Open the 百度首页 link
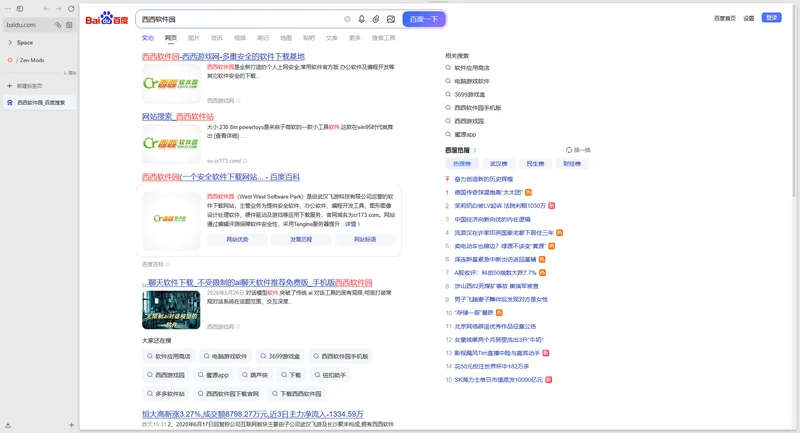This screenshot has height=433, width=800. tap(724, 18)
